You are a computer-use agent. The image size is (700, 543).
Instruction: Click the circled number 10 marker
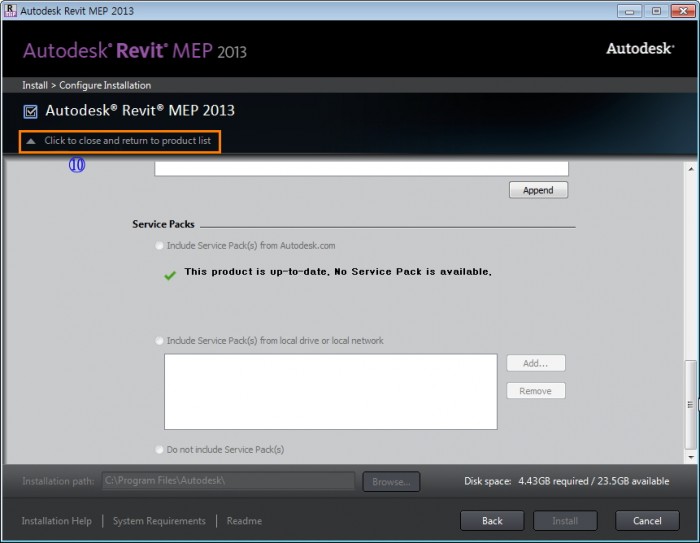tap(77, 165)
